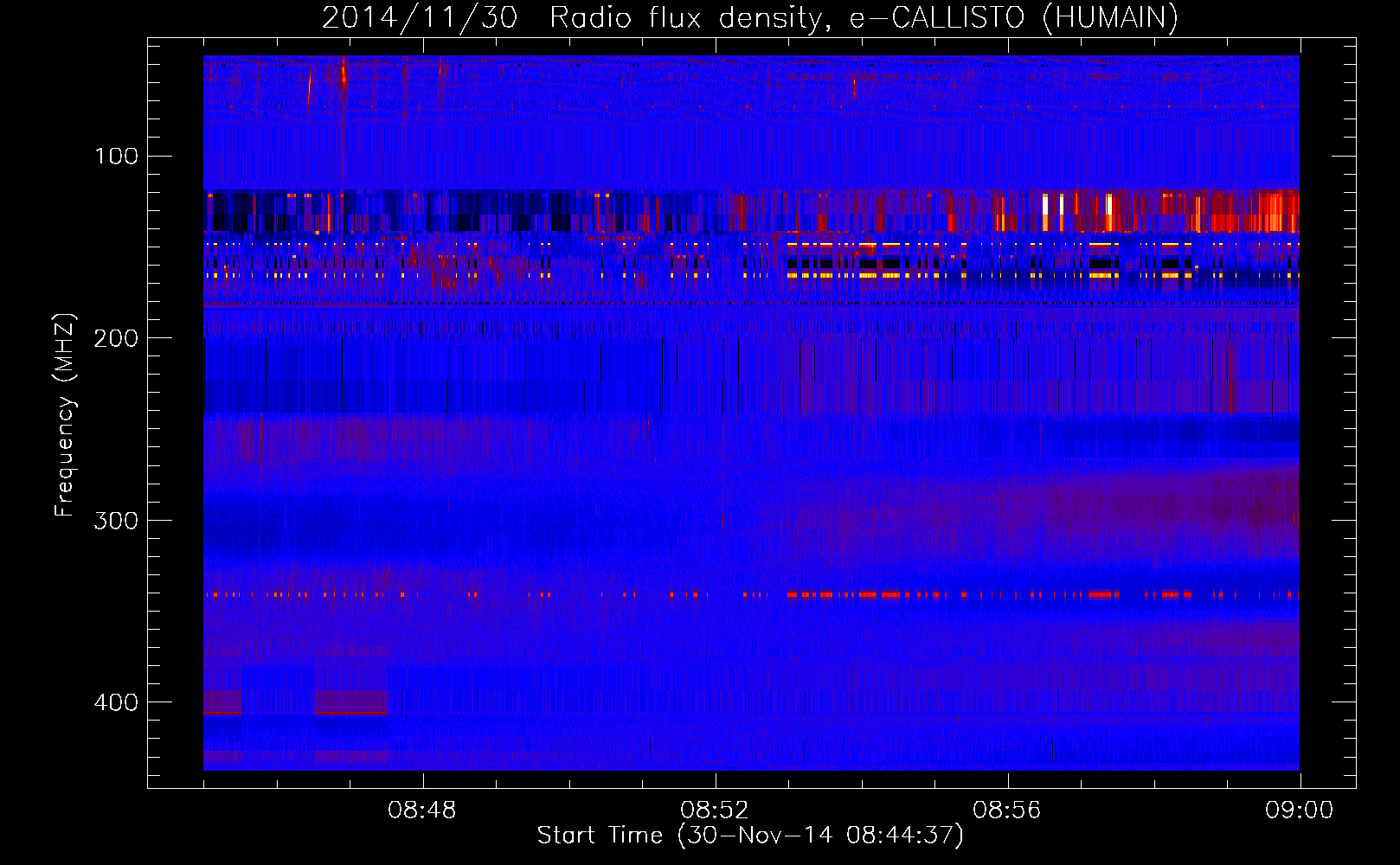Click the 'Frequency (MHZ)' y-axis title
This screenshot has height=865, width=1400.
point(65,415)
